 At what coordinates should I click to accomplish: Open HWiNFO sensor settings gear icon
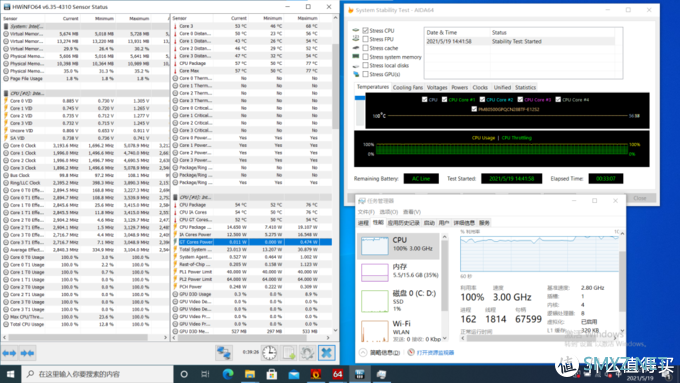coord(307,353)
